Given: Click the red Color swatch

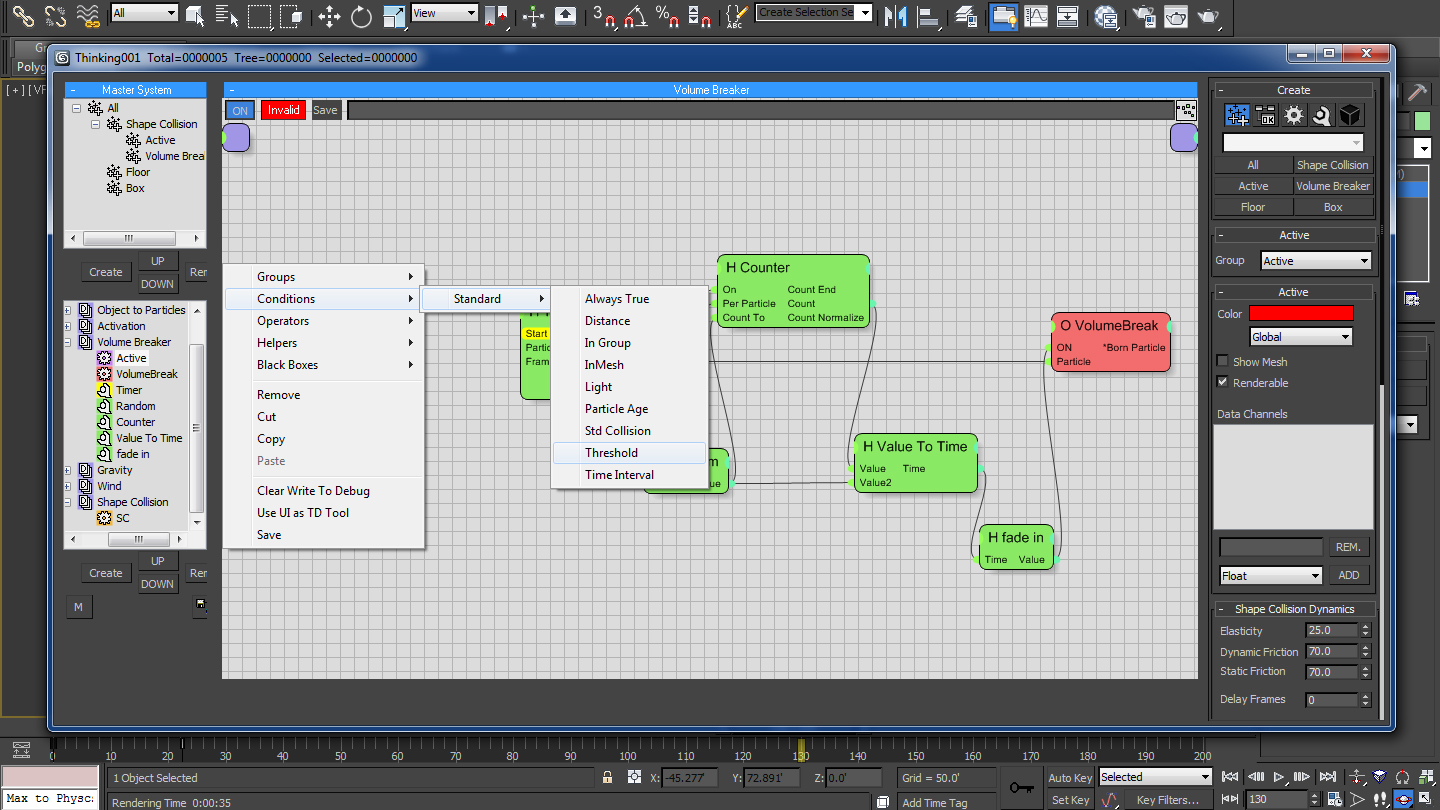Looking at the screenshot, I should pyautogui.click(x=1301, y=314).
